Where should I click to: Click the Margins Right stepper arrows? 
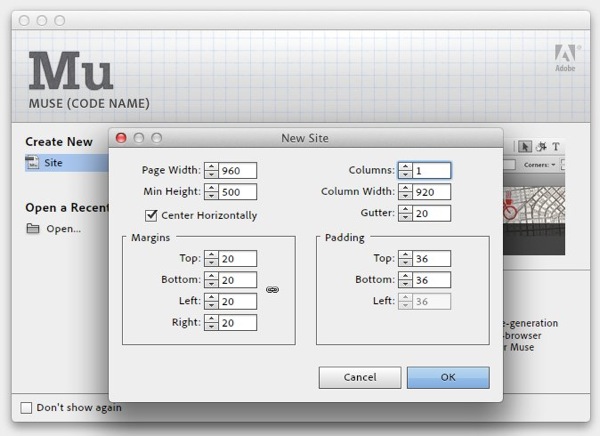[x=211, y=323]
